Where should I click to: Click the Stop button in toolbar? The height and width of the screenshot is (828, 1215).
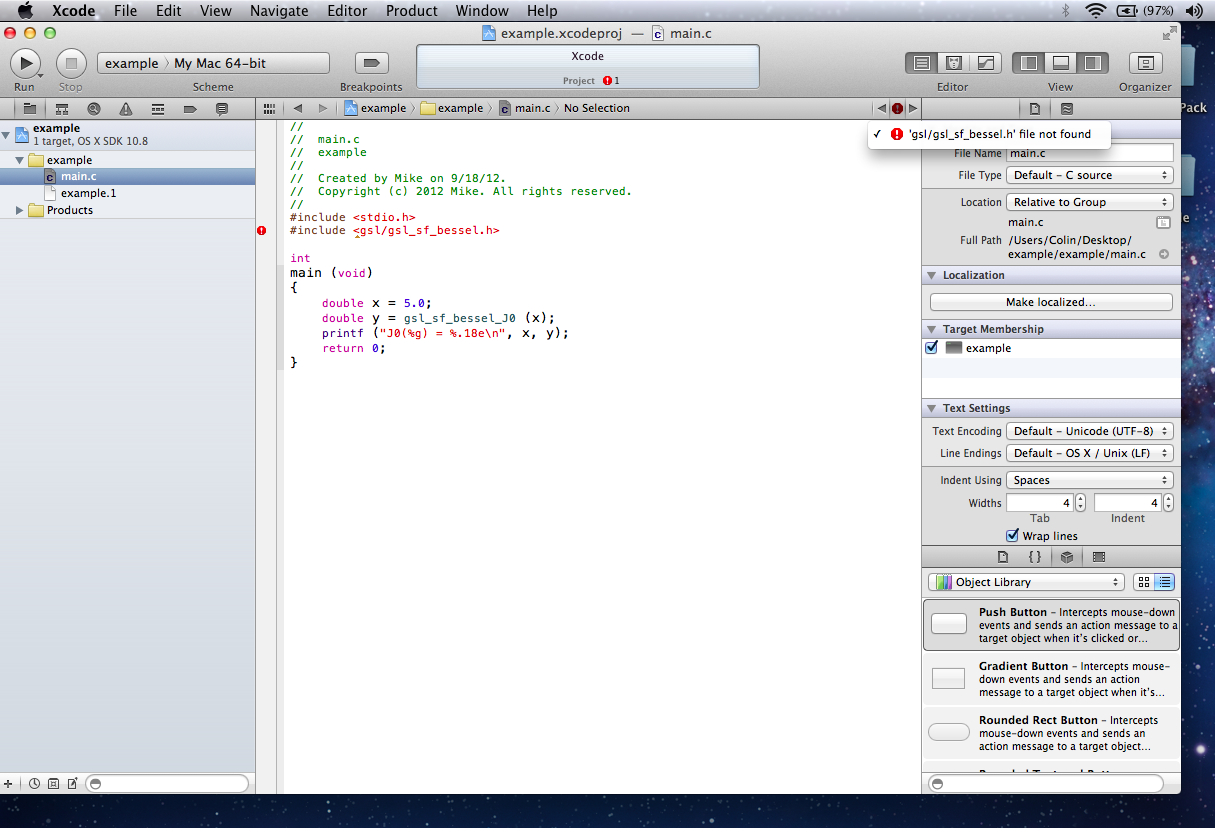(x=71, y=63)
